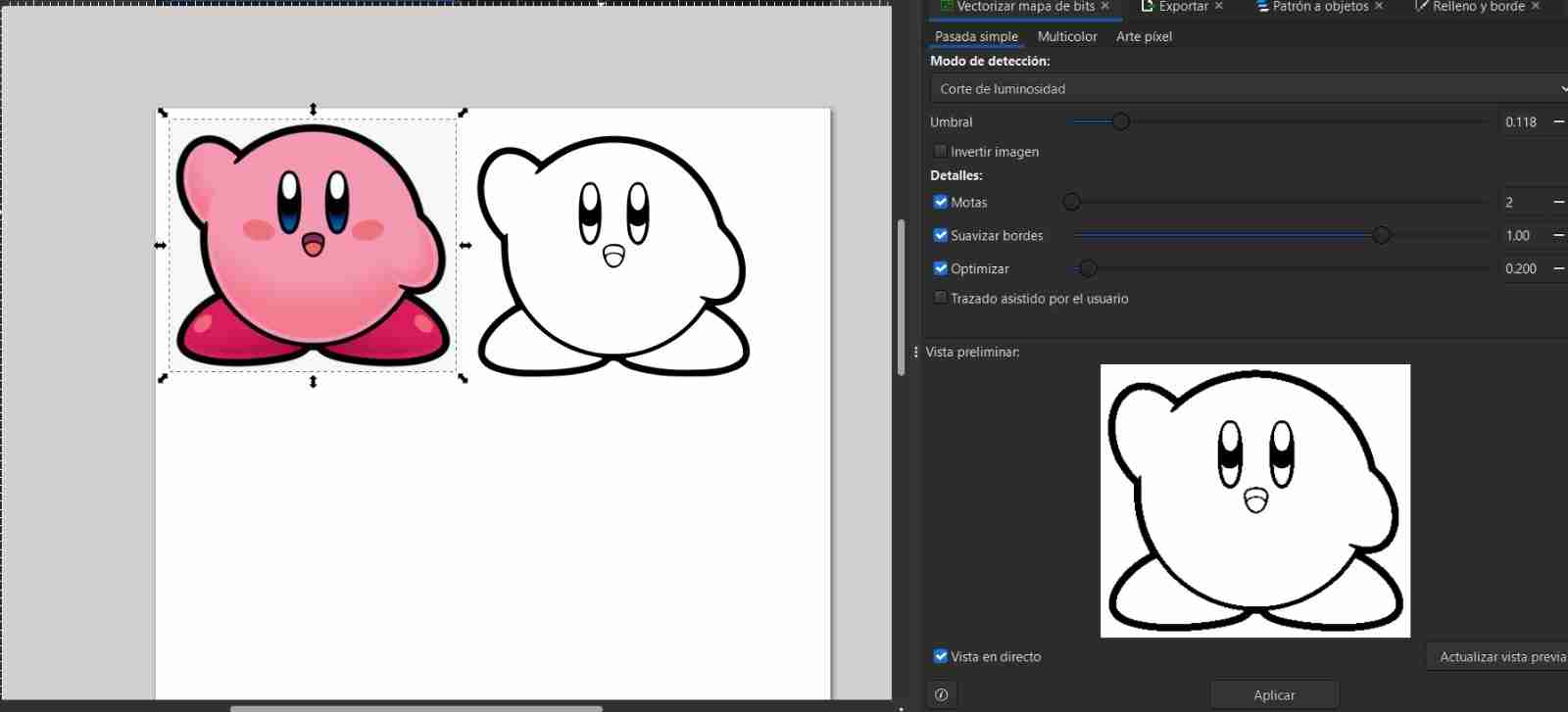Click the Aplicar button
Screen dimensions: 1568x712
(1274, 694)
